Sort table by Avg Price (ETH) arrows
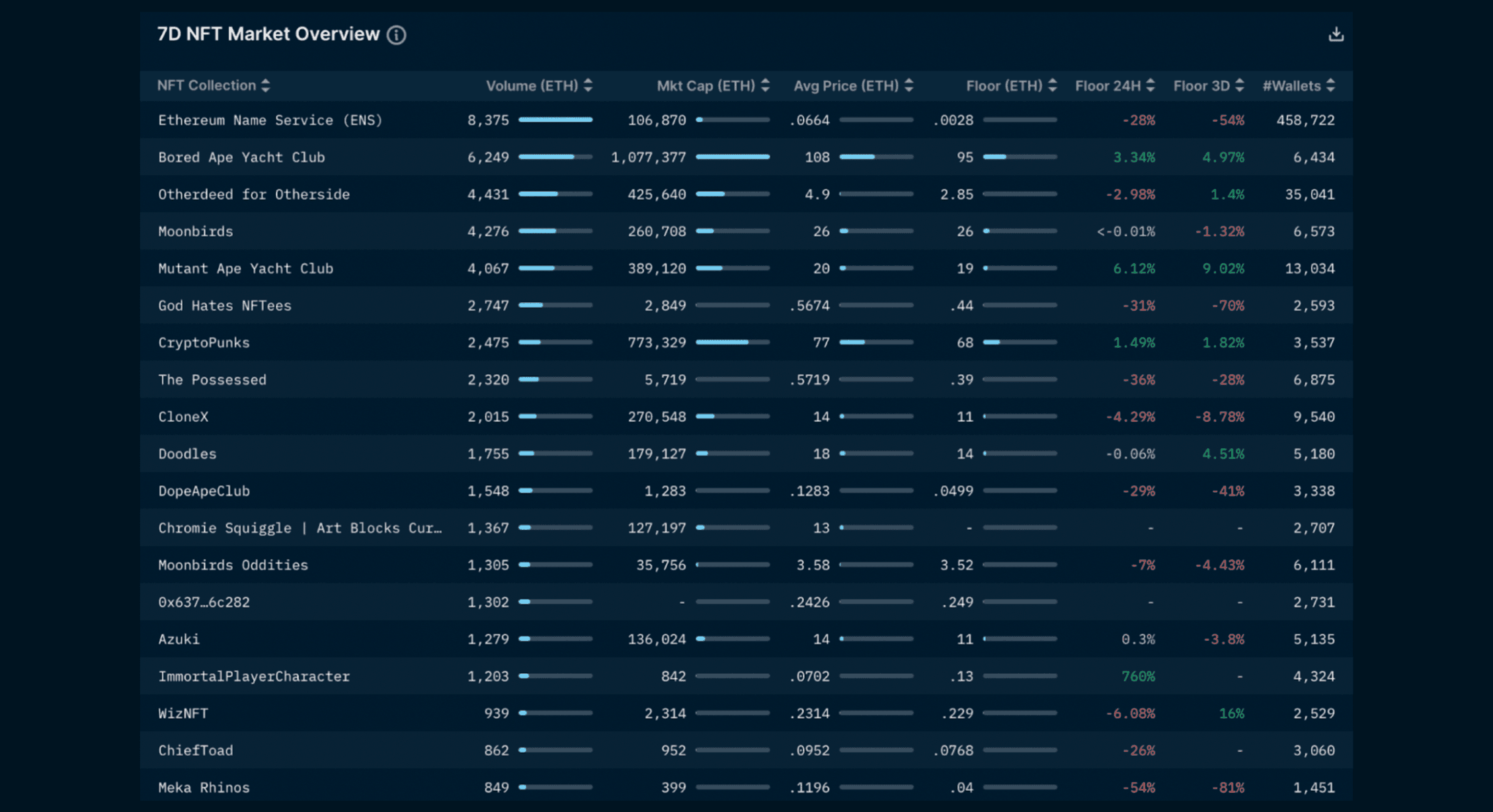 909,85
